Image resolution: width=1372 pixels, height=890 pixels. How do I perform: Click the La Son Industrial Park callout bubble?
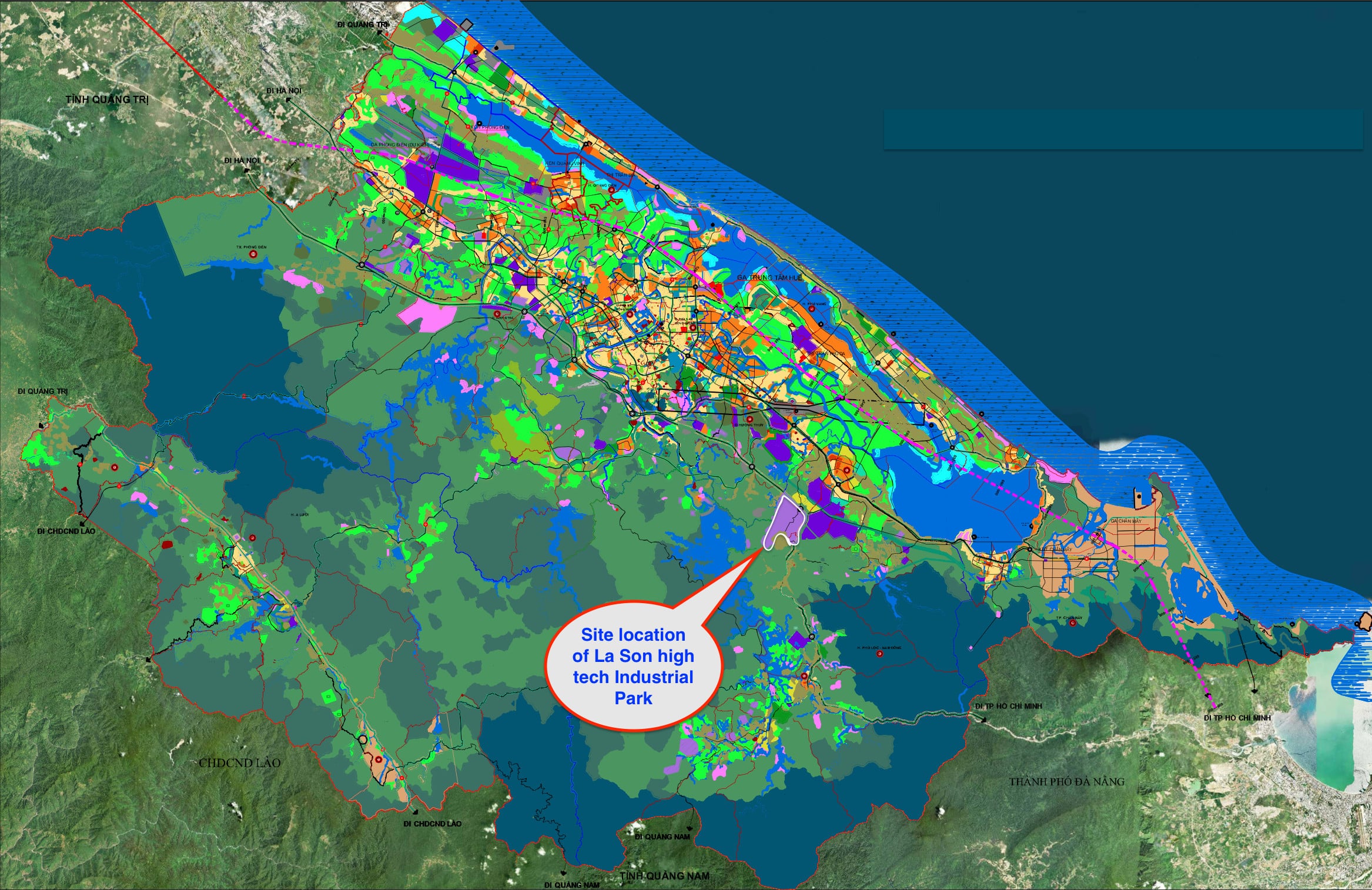point(633,666)
